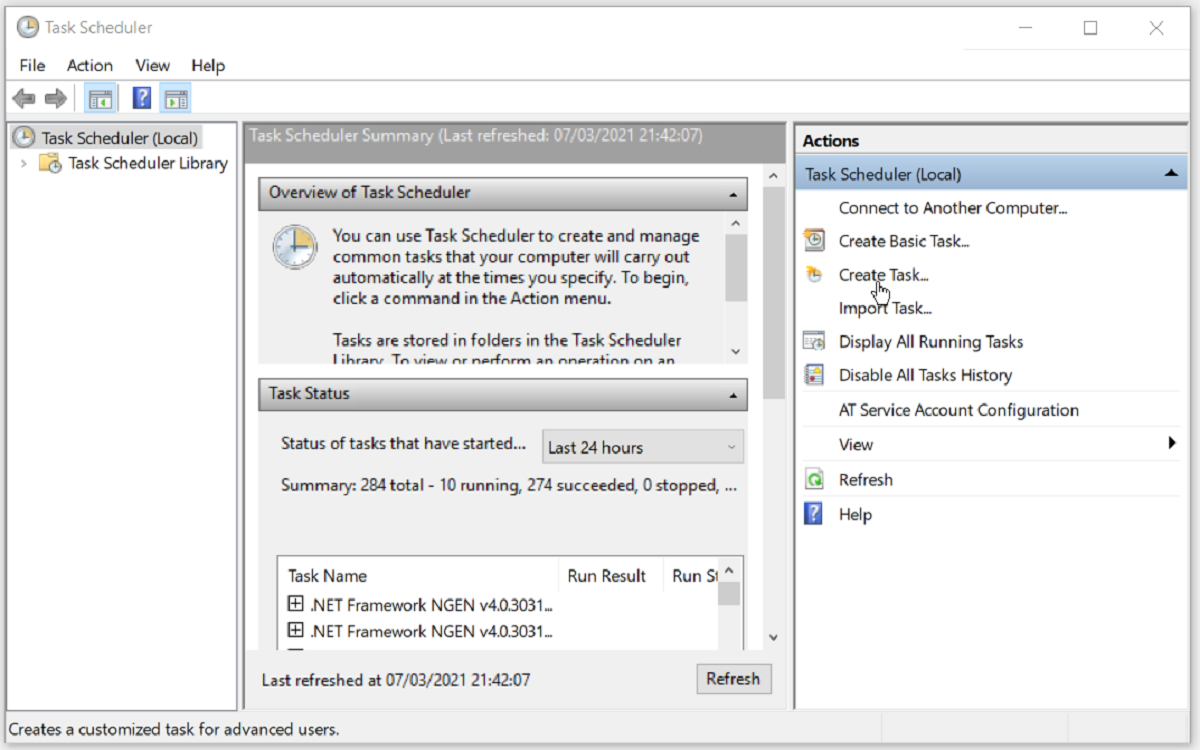Click the Help icon in Actions pane

pos(815,514)
